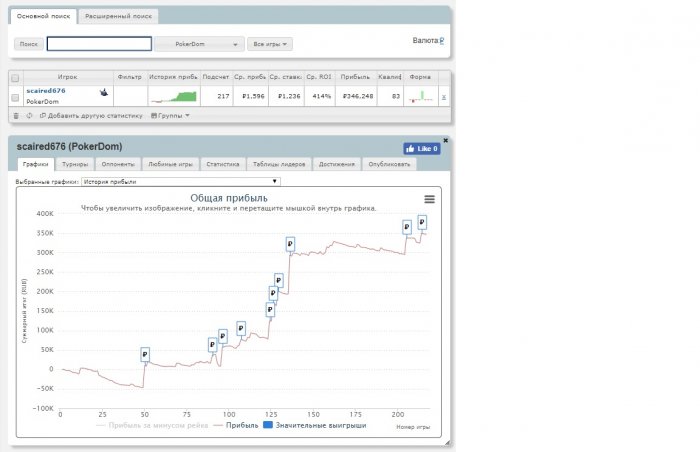Open the PokerDom site dropdown
Viewport: 700px width, 452px height.
(x=200, y=44)
